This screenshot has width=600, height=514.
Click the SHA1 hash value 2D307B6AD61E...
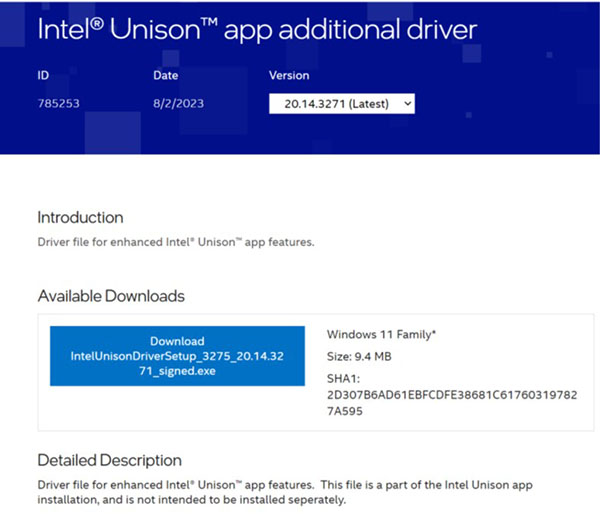point(452,403)
